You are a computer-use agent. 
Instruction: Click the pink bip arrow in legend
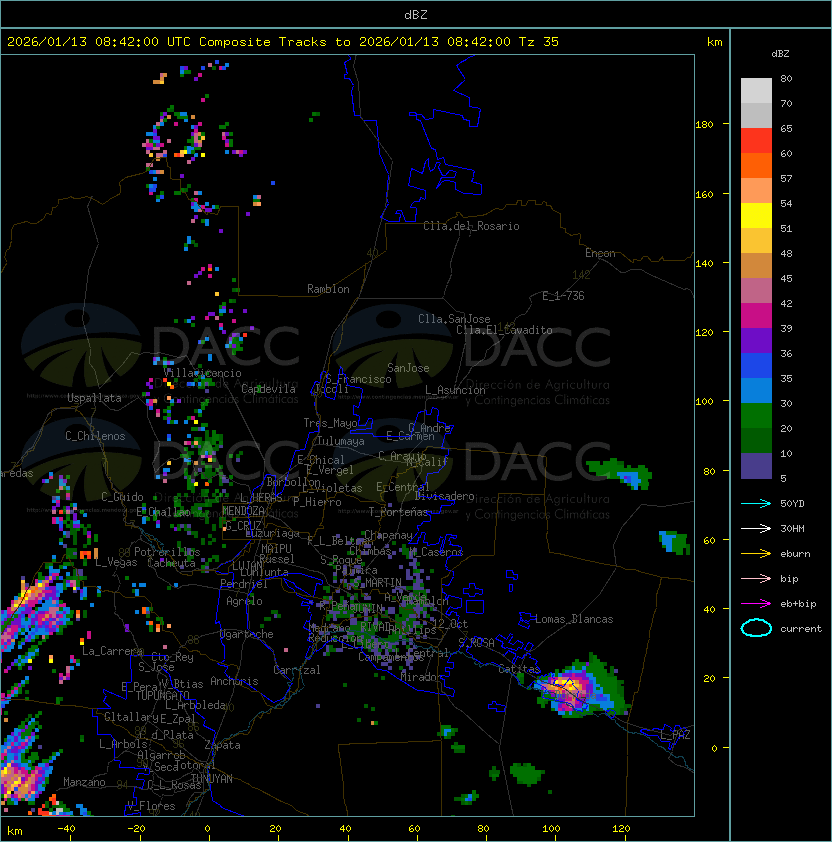(756, 579)
